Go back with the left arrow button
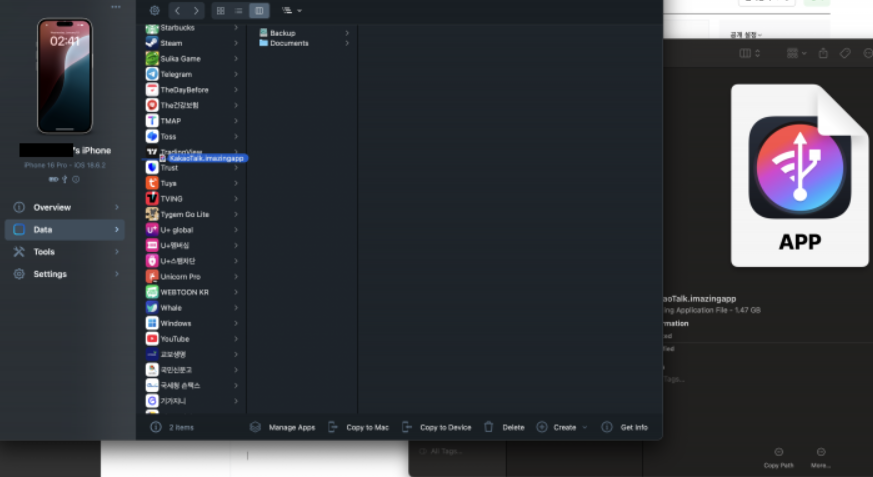 click(x=177, y=11)
